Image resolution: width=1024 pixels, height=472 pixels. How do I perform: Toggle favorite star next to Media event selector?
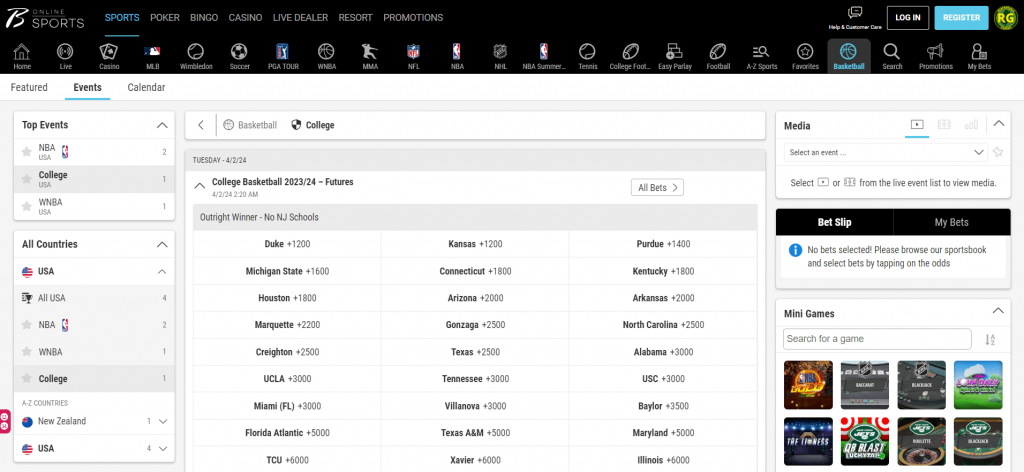point(997,152)
